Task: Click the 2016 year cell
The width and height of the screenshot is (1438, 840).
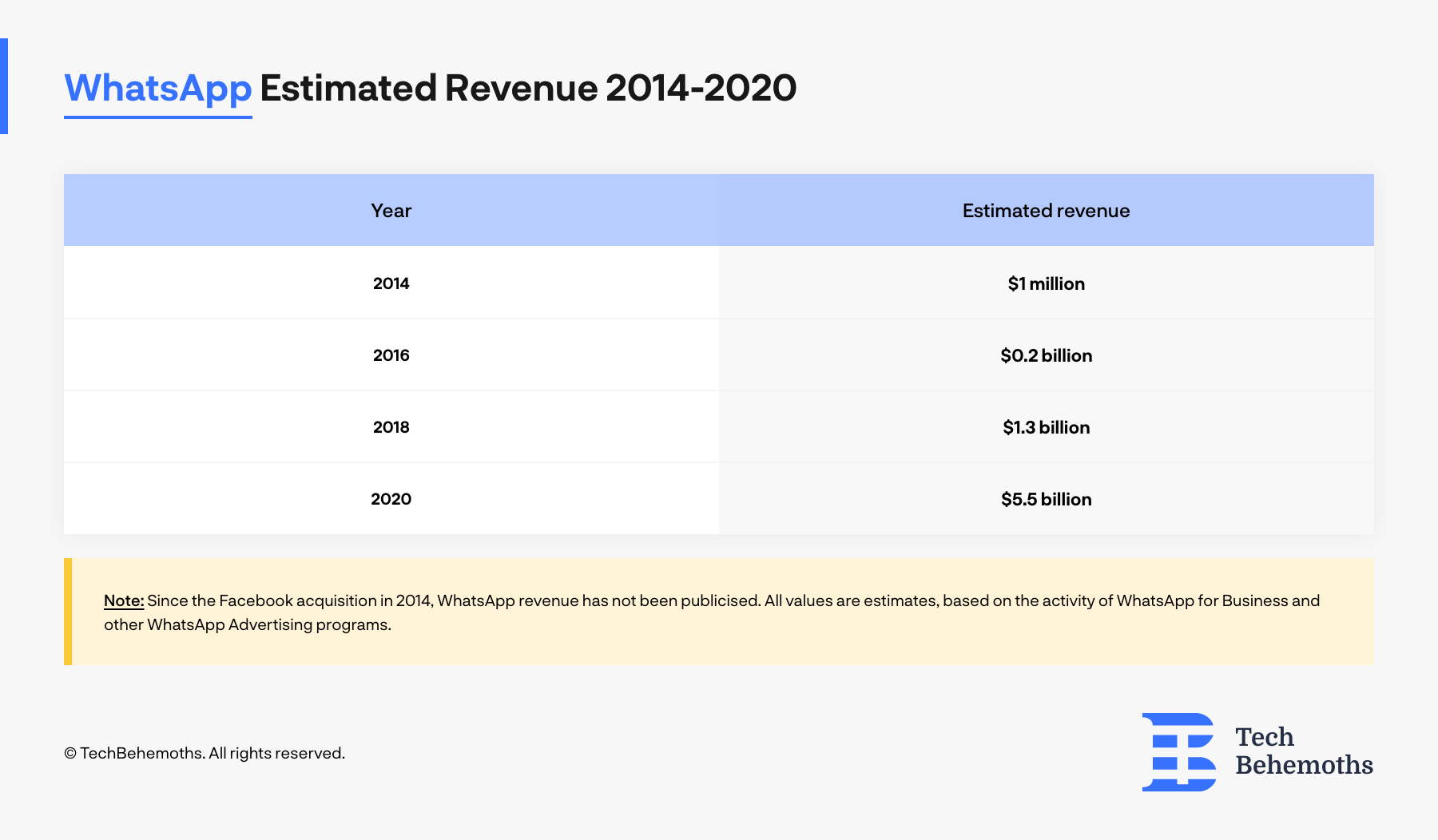Action: coord(391,355)
